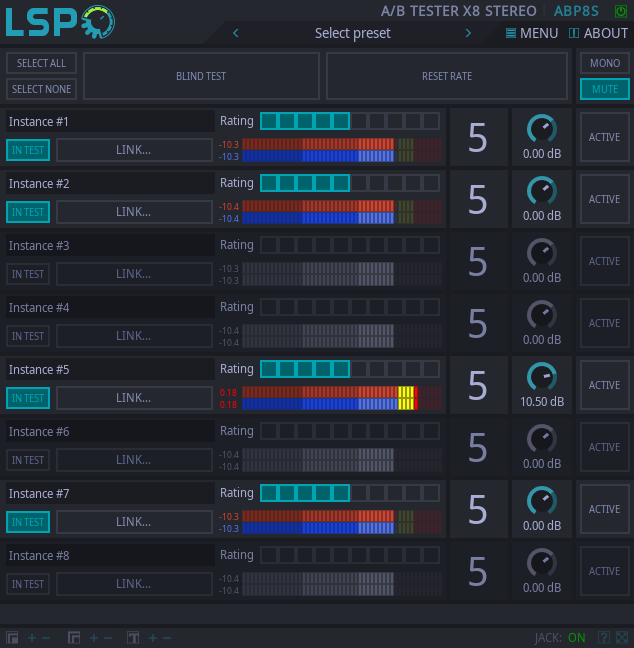
Task: Enable the MONO switch
Action: click(x=604, y=63)
